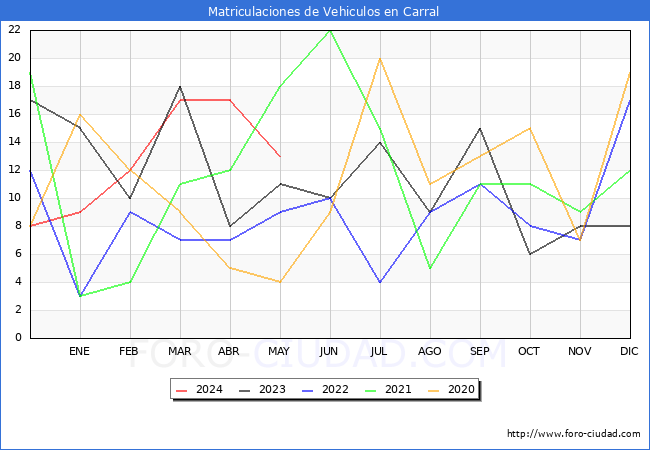Click the ENE month axis label
The width and height of the screenshot is (650, 450).
coord(79,351)
